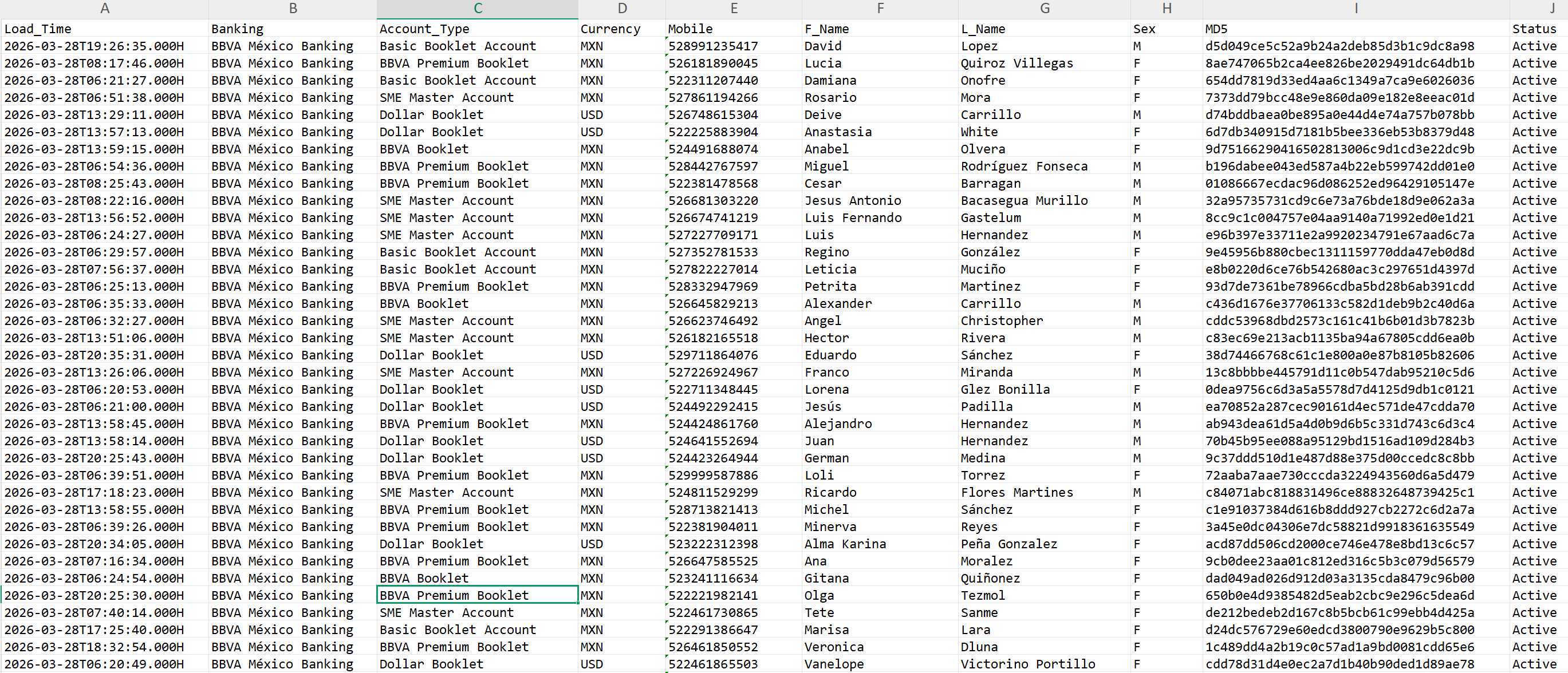Select the Vanelope first name cell

pyautogui.click(x=880, y=664)
